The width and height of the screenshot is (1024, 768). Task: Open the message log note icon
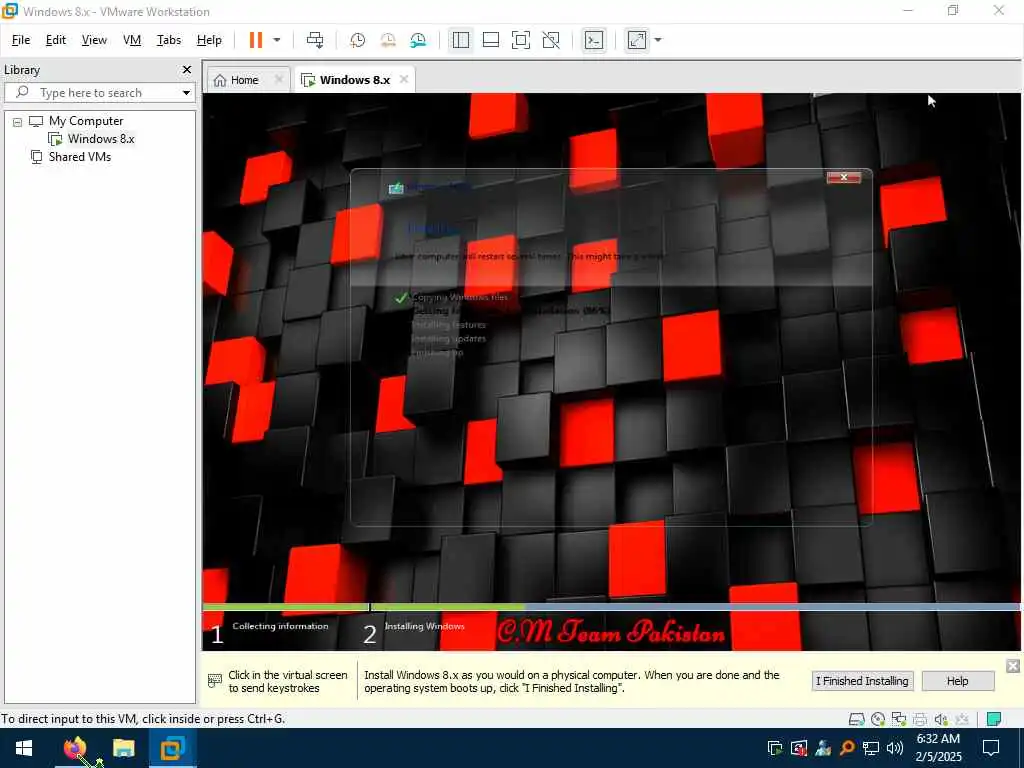pos(994,719)
